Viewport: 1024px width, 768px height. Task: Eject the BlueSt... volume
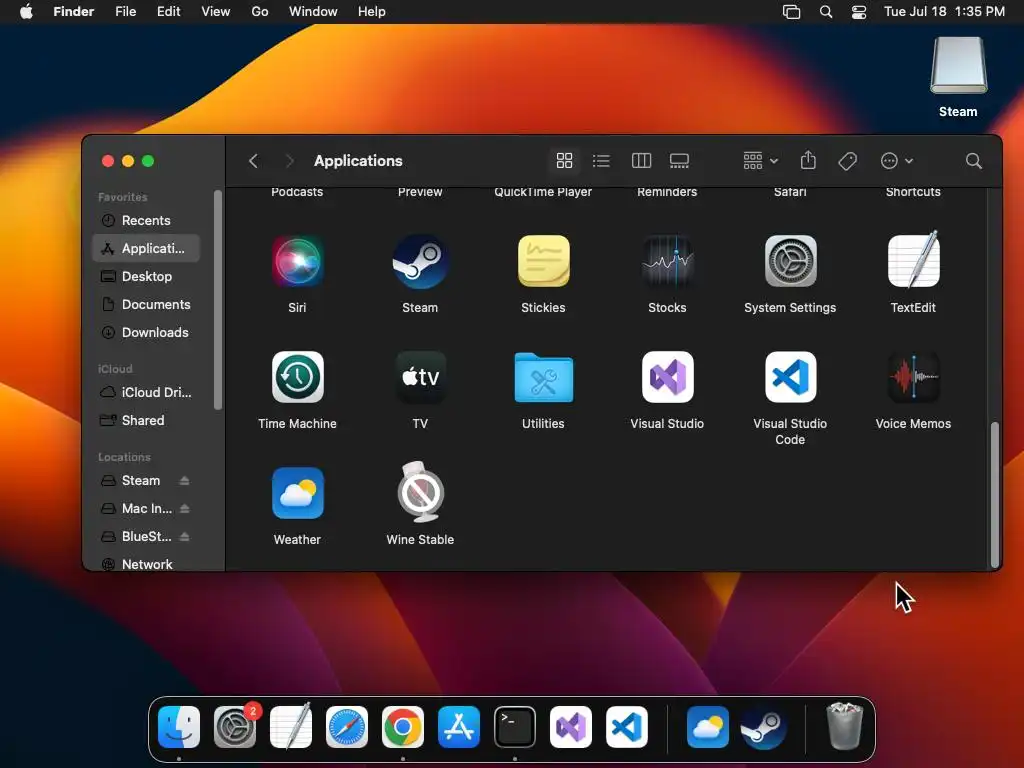pyautogui.click(x=184, y=537)
